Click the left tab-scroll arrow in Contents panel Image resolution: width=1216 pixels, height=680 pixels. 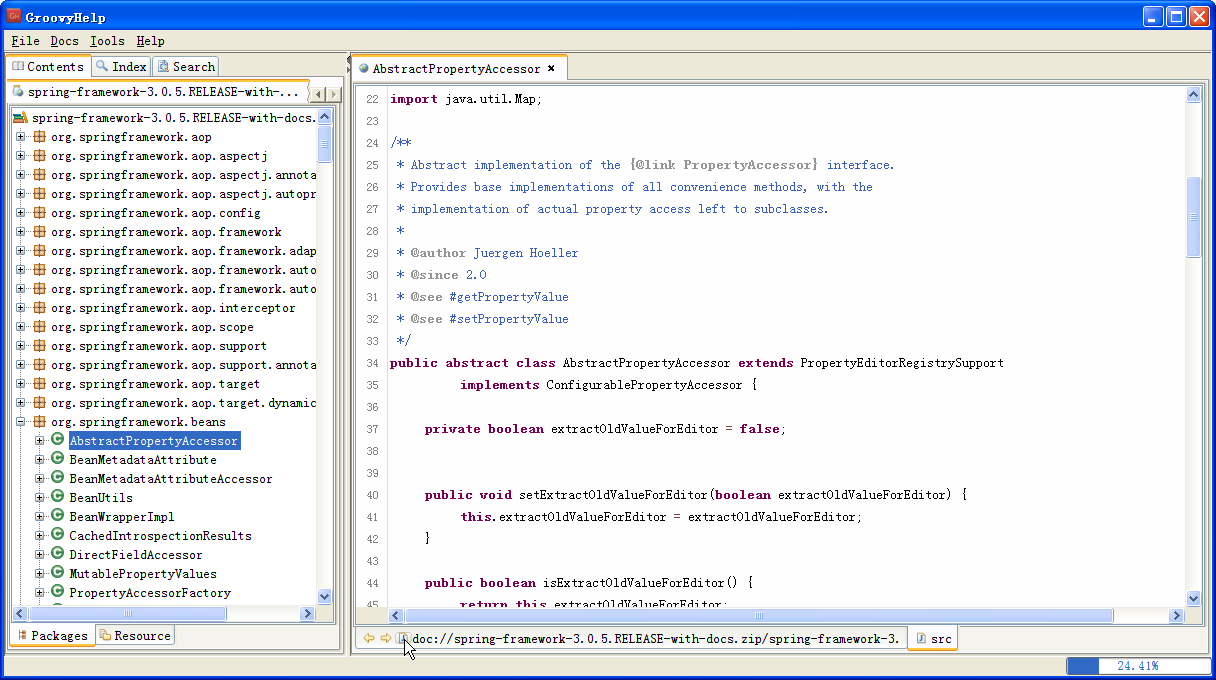pyautogui.click(x=319, y=94)
